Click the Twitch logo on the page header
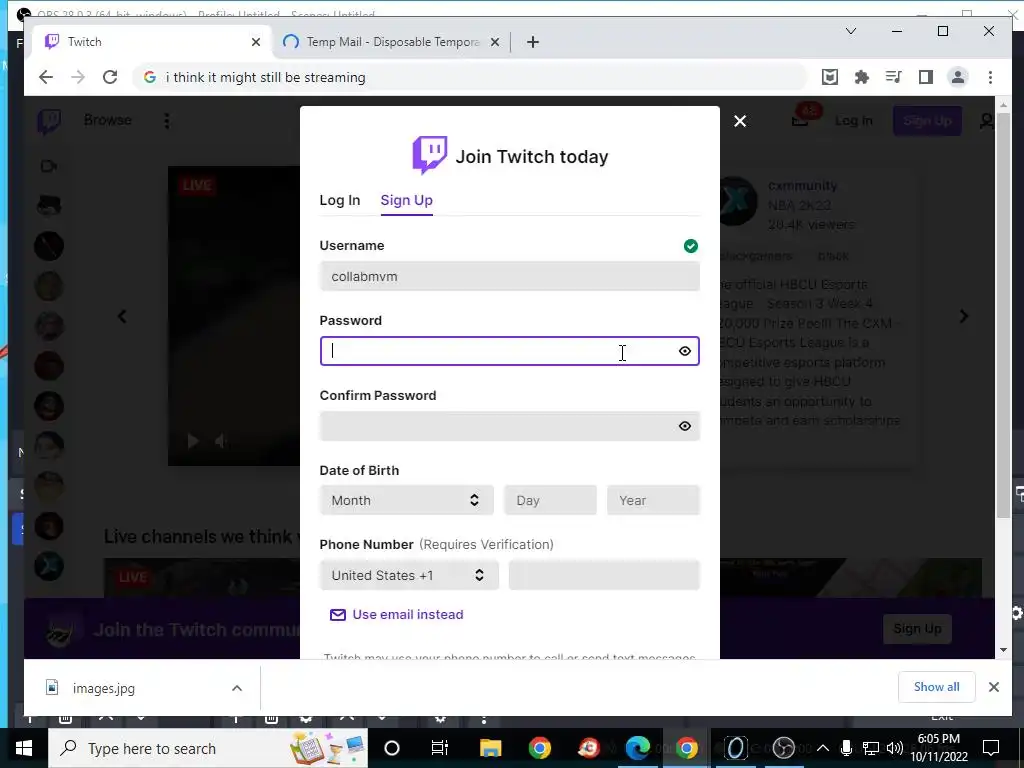 [x=49, y=121]
